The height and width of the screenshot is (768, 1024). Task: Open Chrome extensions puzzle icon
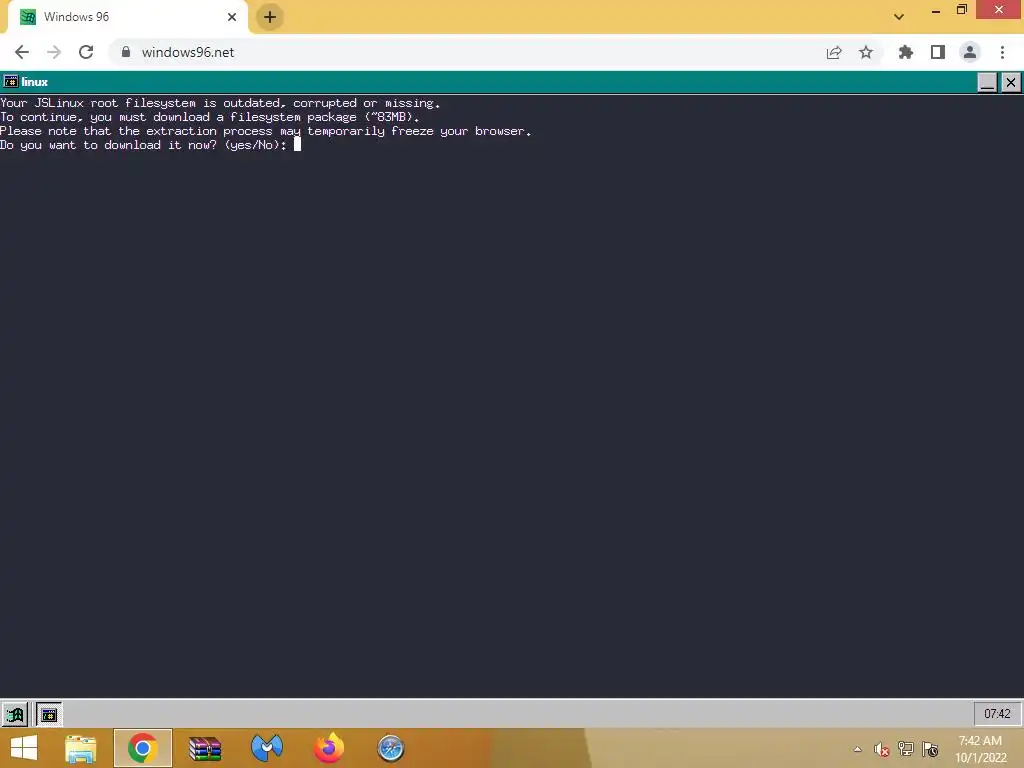coord(906,52)
